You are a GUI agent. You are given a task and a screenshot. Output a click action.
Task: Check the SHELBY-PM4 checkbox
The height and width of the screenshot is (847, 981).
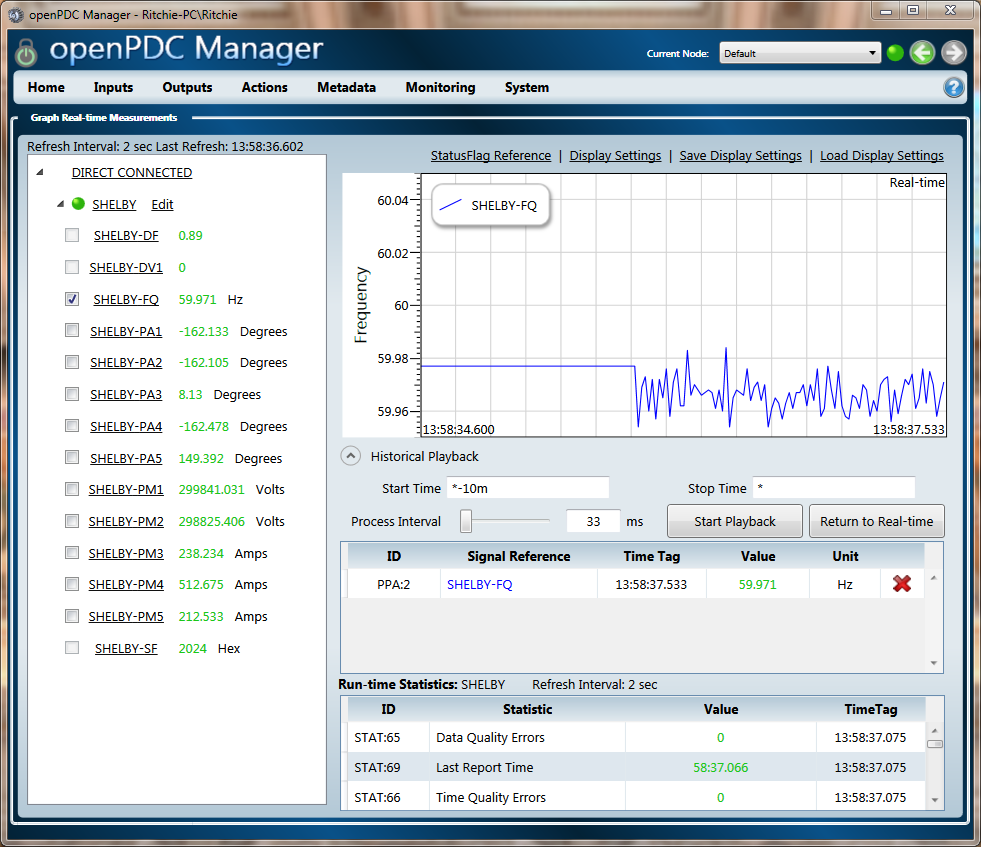pyautogui.click(x=72, y=584)
